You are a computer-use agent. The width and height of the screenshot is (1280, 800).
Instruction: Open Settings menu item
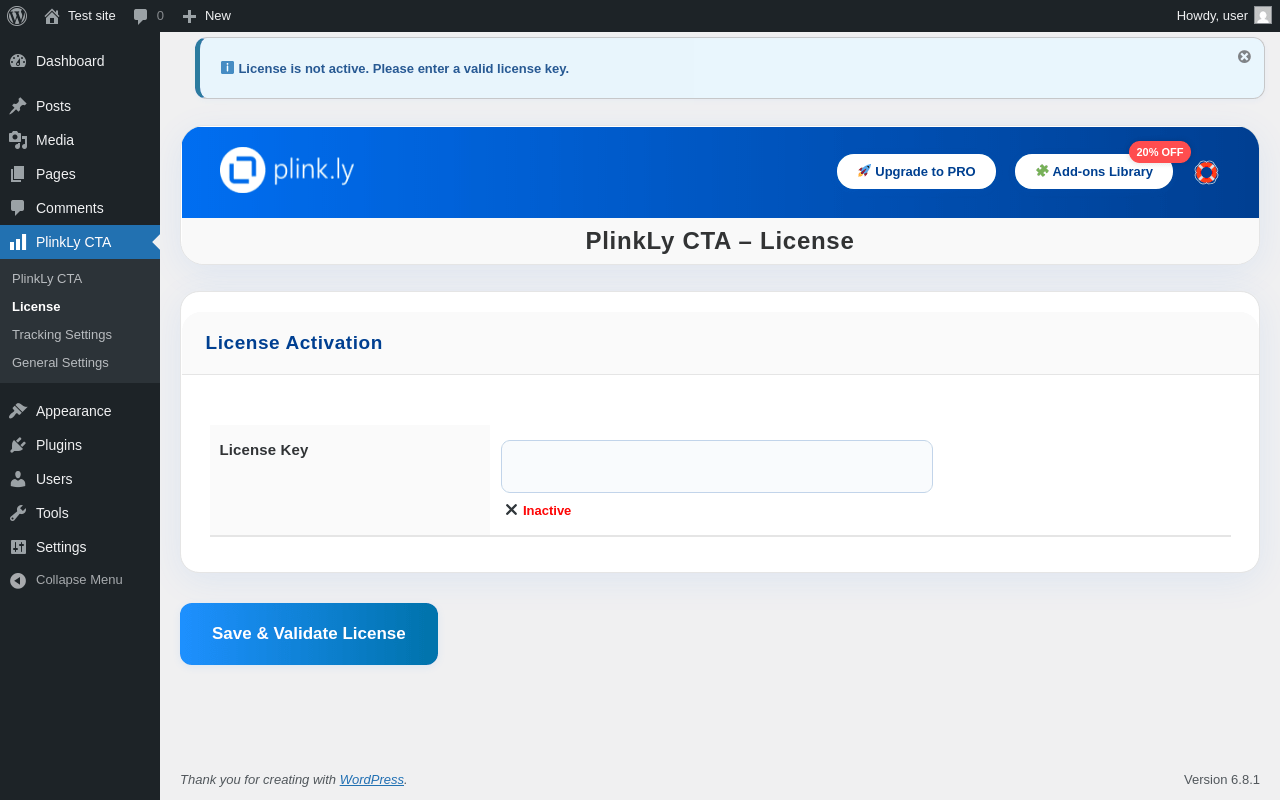pos(80,547)
